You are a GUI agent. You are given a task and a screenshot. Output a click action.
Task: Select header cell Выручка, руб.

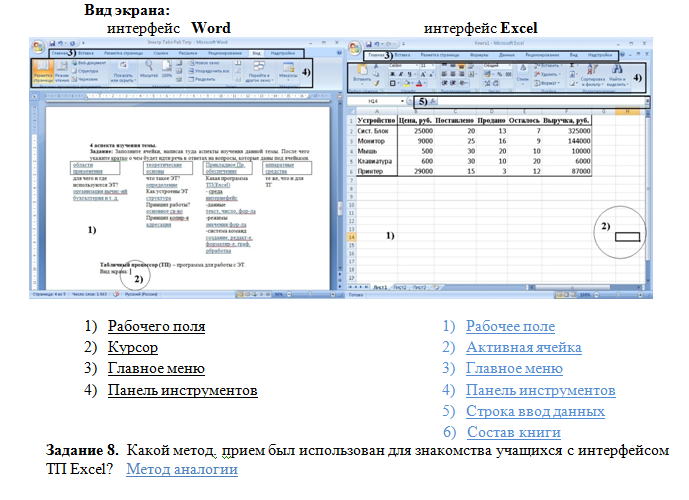[566, 120]
